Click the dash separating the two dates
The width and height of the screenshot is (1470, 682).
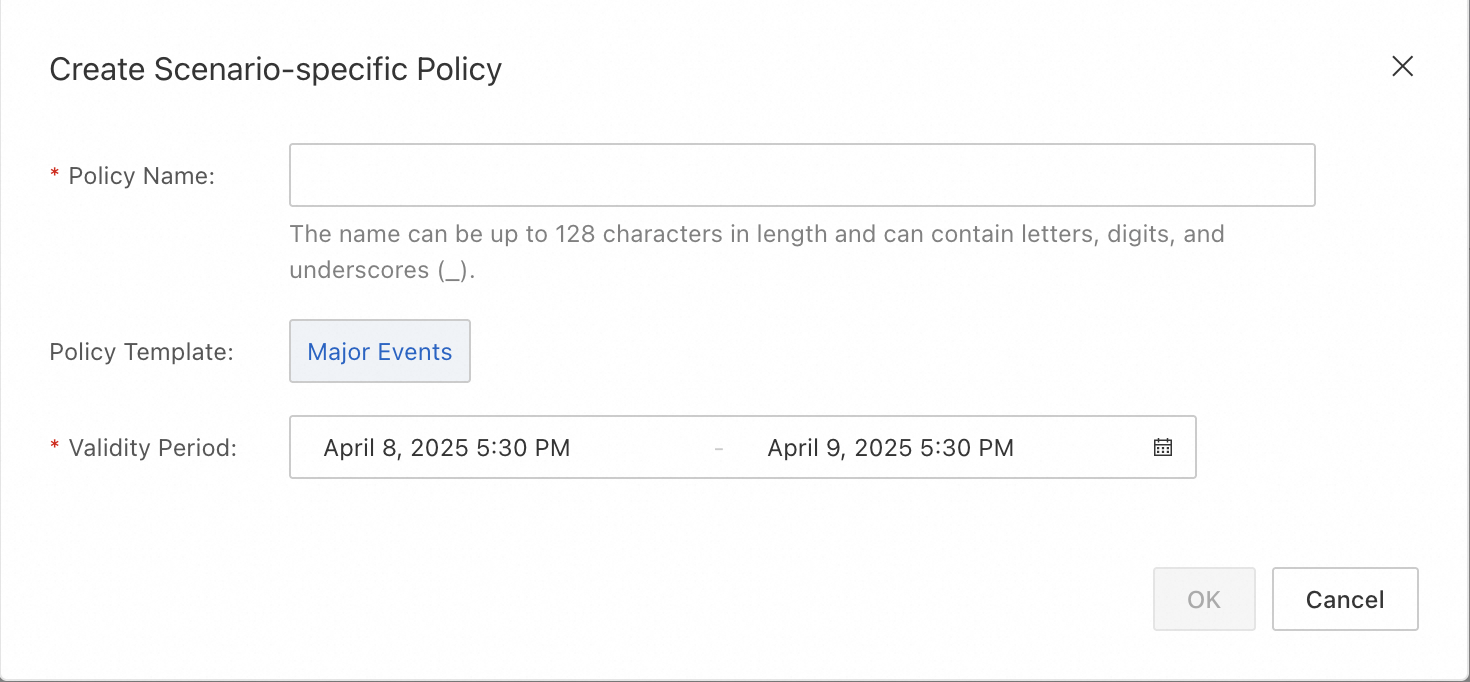(x=719, y=448)
